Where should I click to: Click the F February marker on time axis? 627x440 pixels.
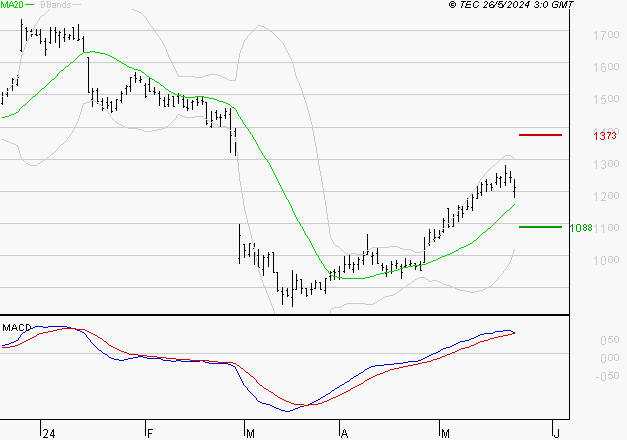tap(150, 434)
